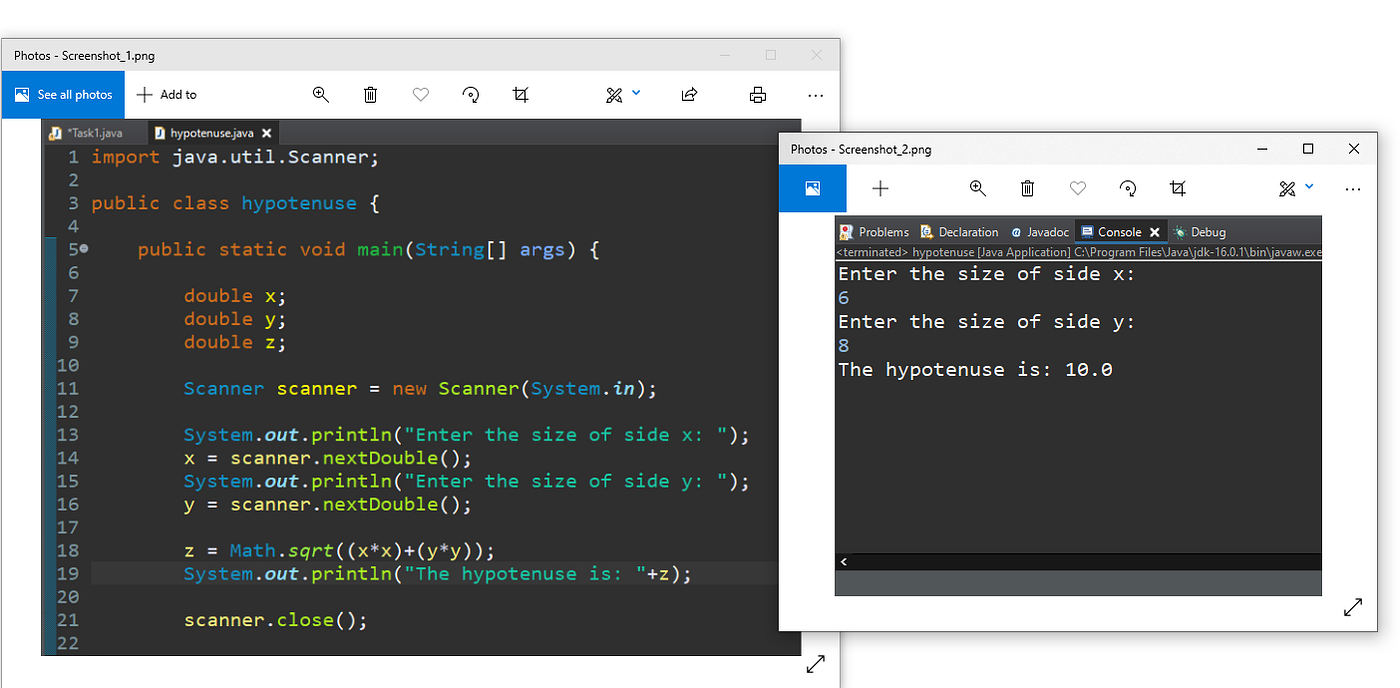Fullscreen arrow icon in Screenshot_2 window
This screenshot has height=688, width=1400.
[x=1353, y=607]
